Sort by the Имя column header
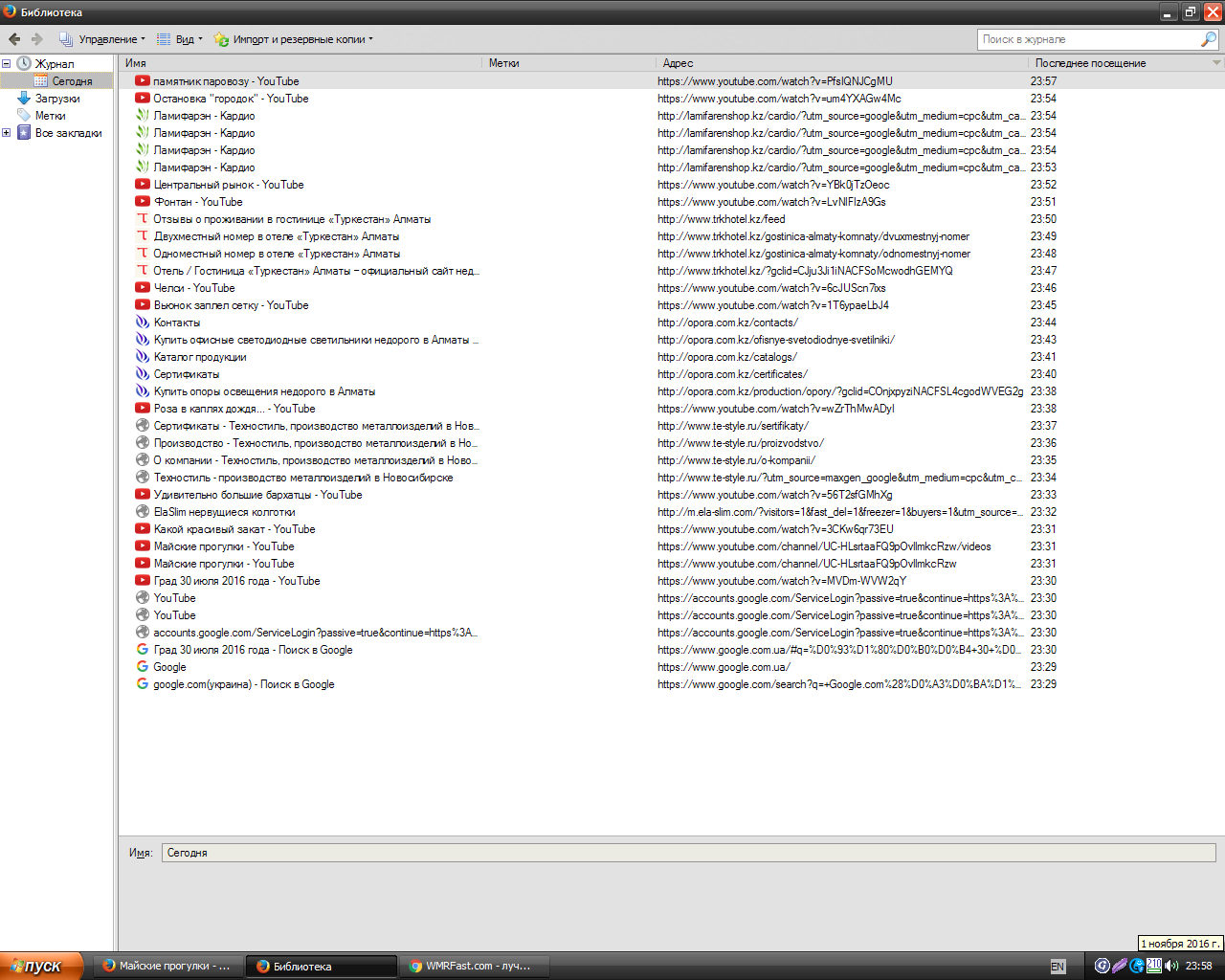Screen dimensions: 1225x980 tap(301, 63)
